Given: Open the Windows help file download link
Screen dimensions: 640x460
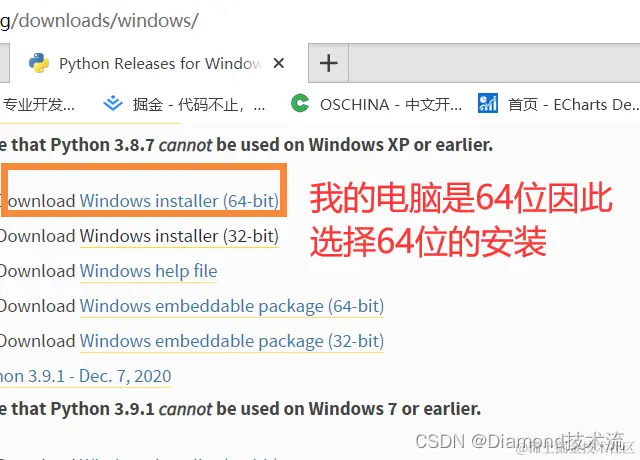Looking at the screenshot, I should click(x=149, y=271).
